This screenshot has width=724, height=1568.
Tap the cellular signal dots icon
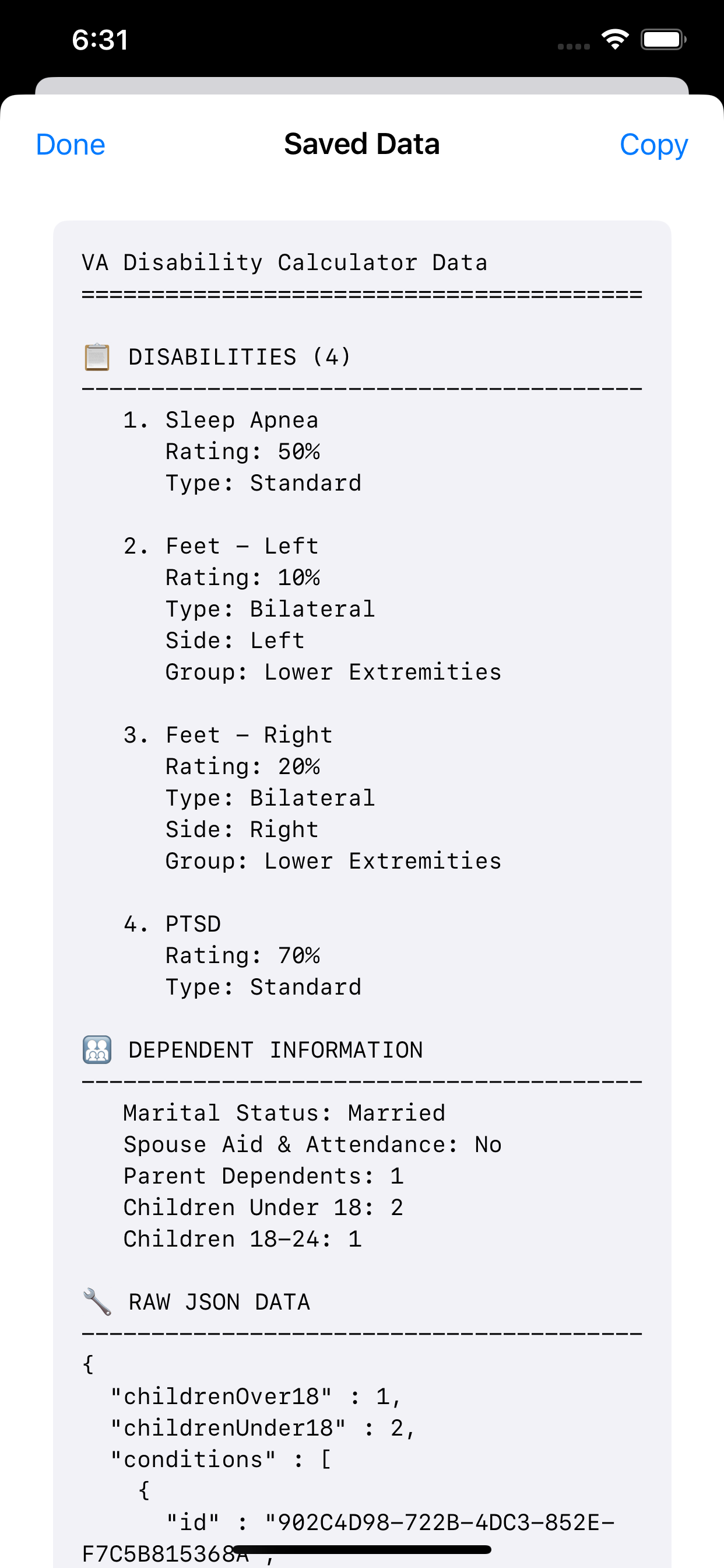tap(573, 46)
